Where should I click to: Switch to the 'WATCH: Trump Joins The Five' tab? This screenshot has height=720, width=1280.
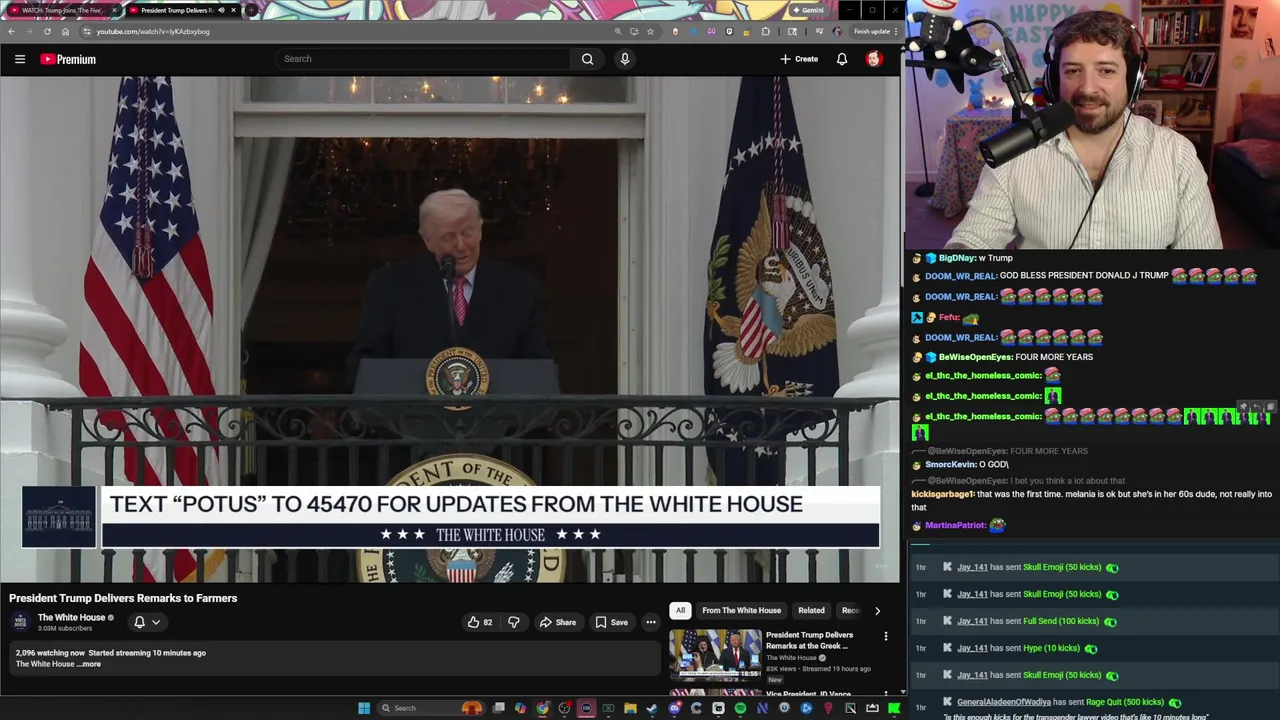62,10
